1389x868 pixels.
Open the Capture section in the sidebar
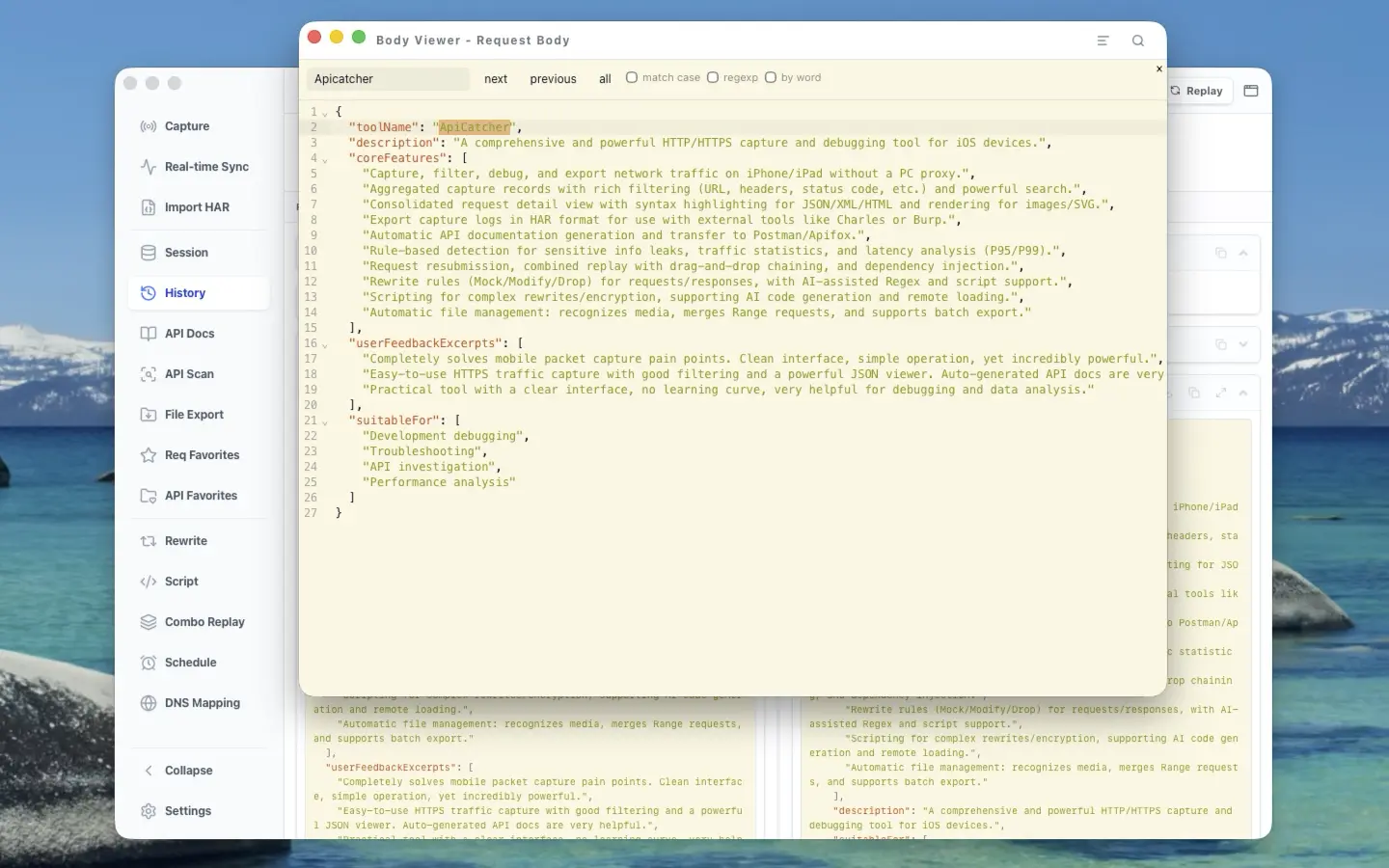pyautogui.click(x=199, y=126)
